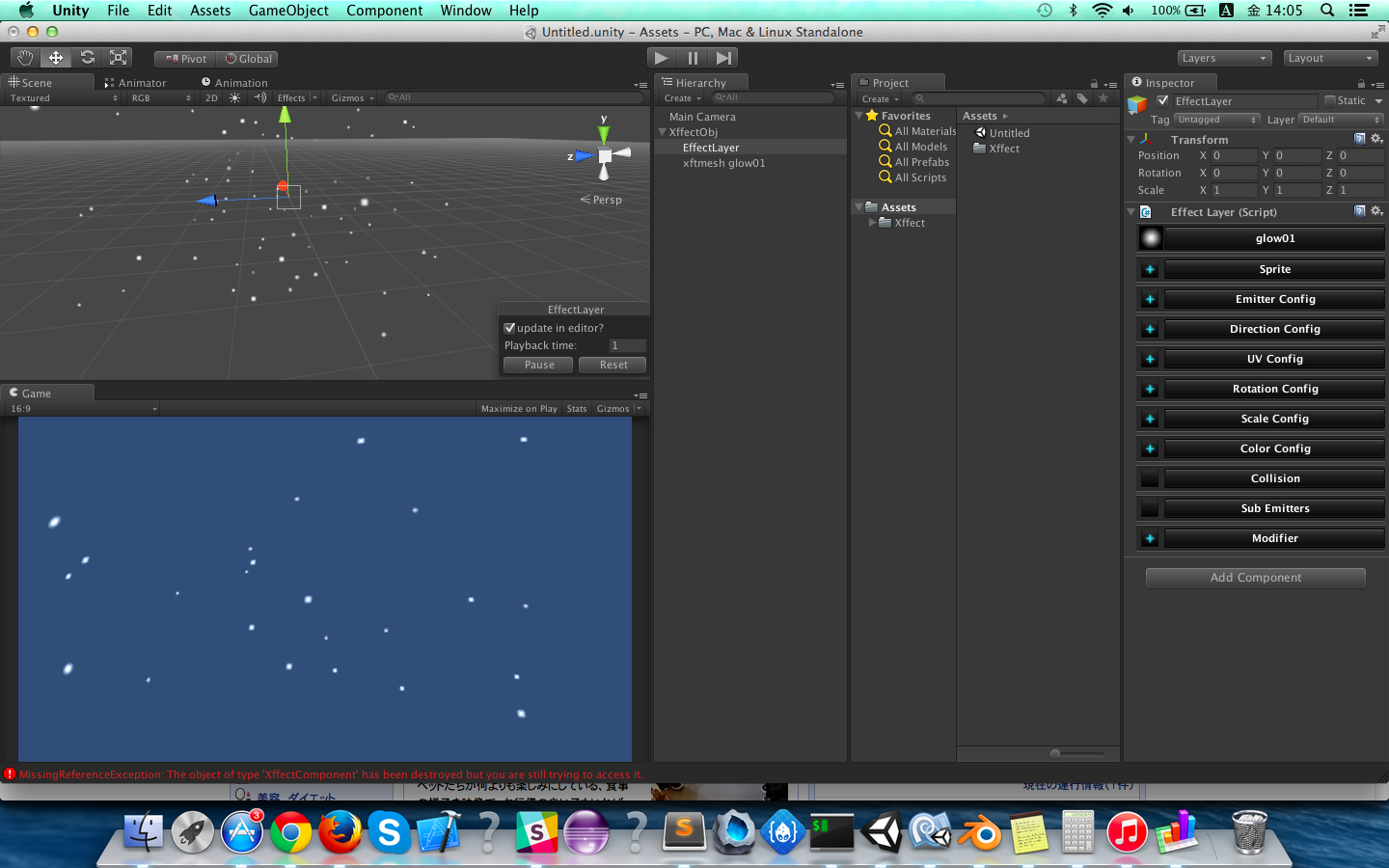This screenshot has width=1389, height=868.
Task: Click the Emitter Config button
Action: [x=1275, y=299]
